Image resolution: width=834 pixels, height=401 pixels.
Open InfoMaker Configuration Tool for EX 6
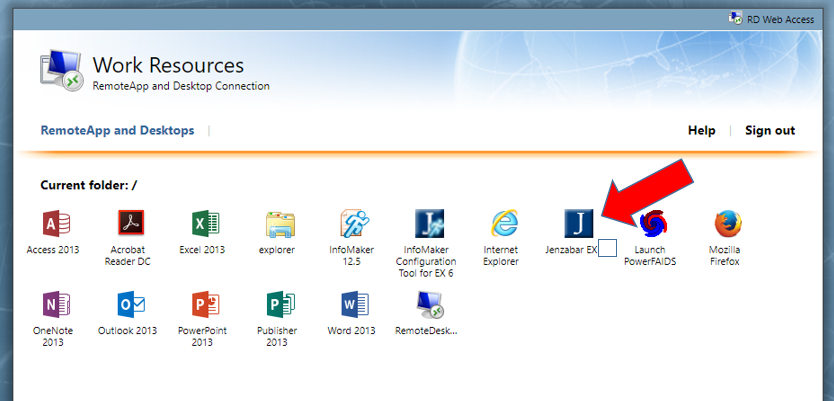point(429,223)
